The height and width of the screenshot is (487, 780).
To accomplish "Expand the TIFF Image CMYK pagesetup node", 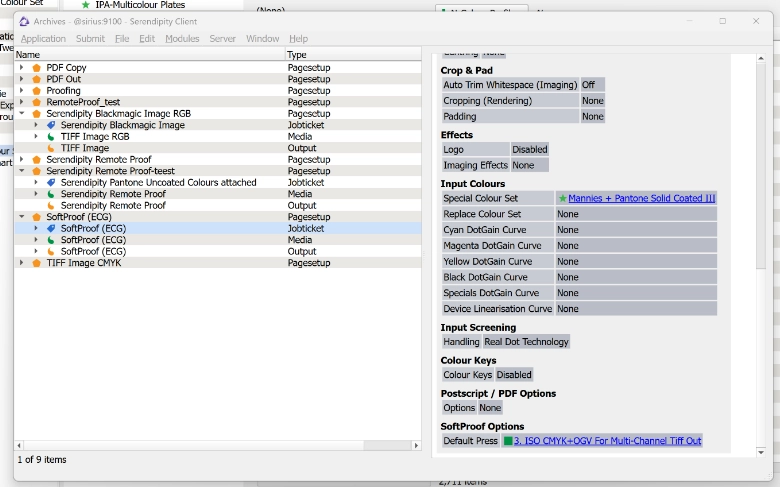I will 22,263.
